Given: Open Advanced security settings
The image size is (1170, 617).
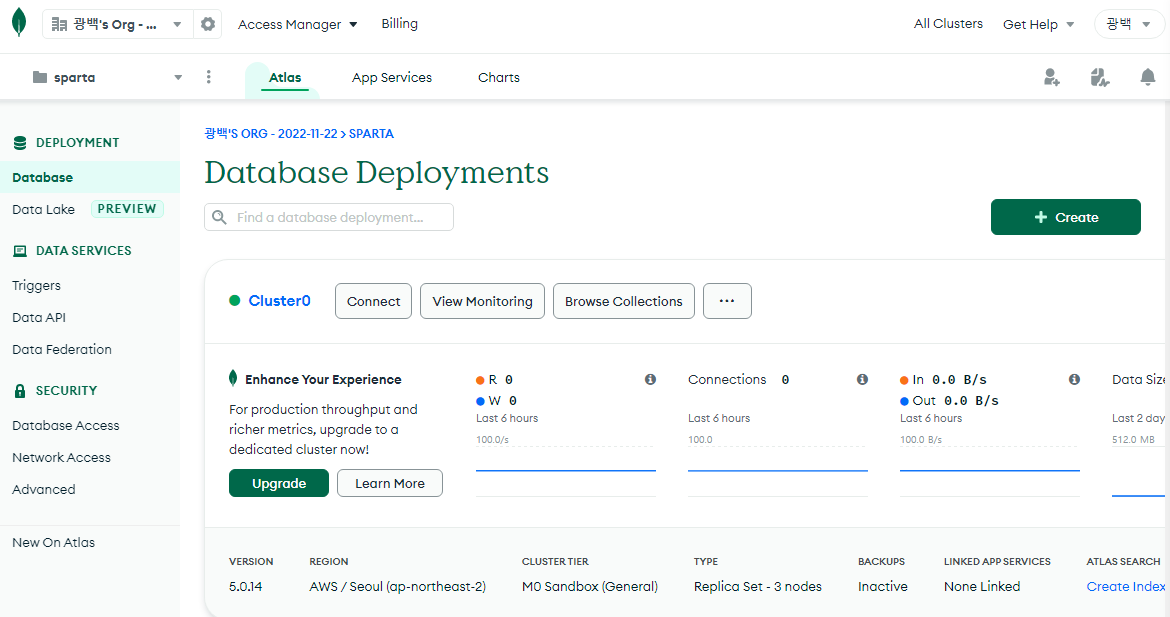Looking at the screenshot, I should 43,489.
